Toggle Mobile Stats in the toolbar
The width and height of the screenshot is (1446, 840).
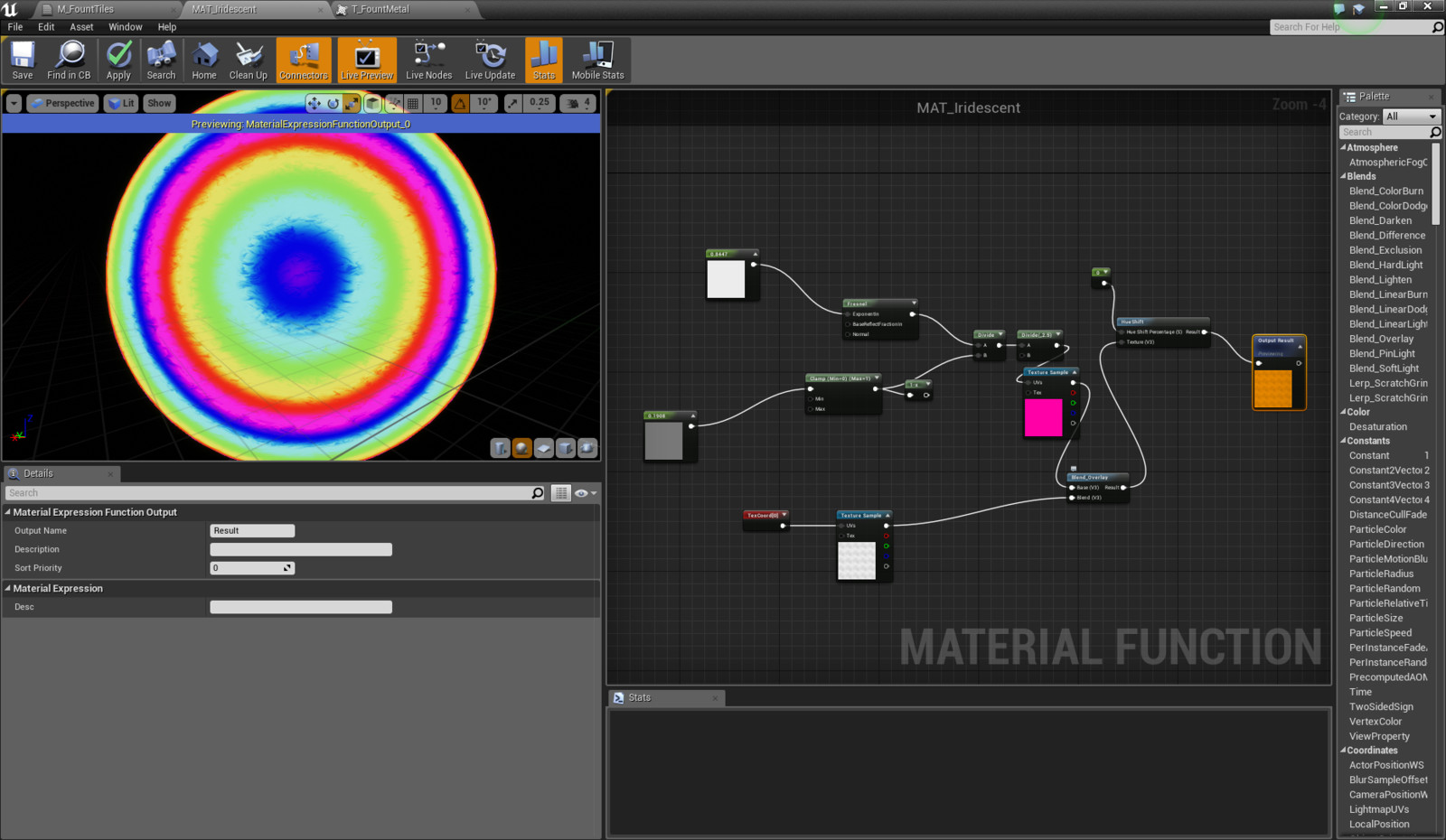[597, 61]
